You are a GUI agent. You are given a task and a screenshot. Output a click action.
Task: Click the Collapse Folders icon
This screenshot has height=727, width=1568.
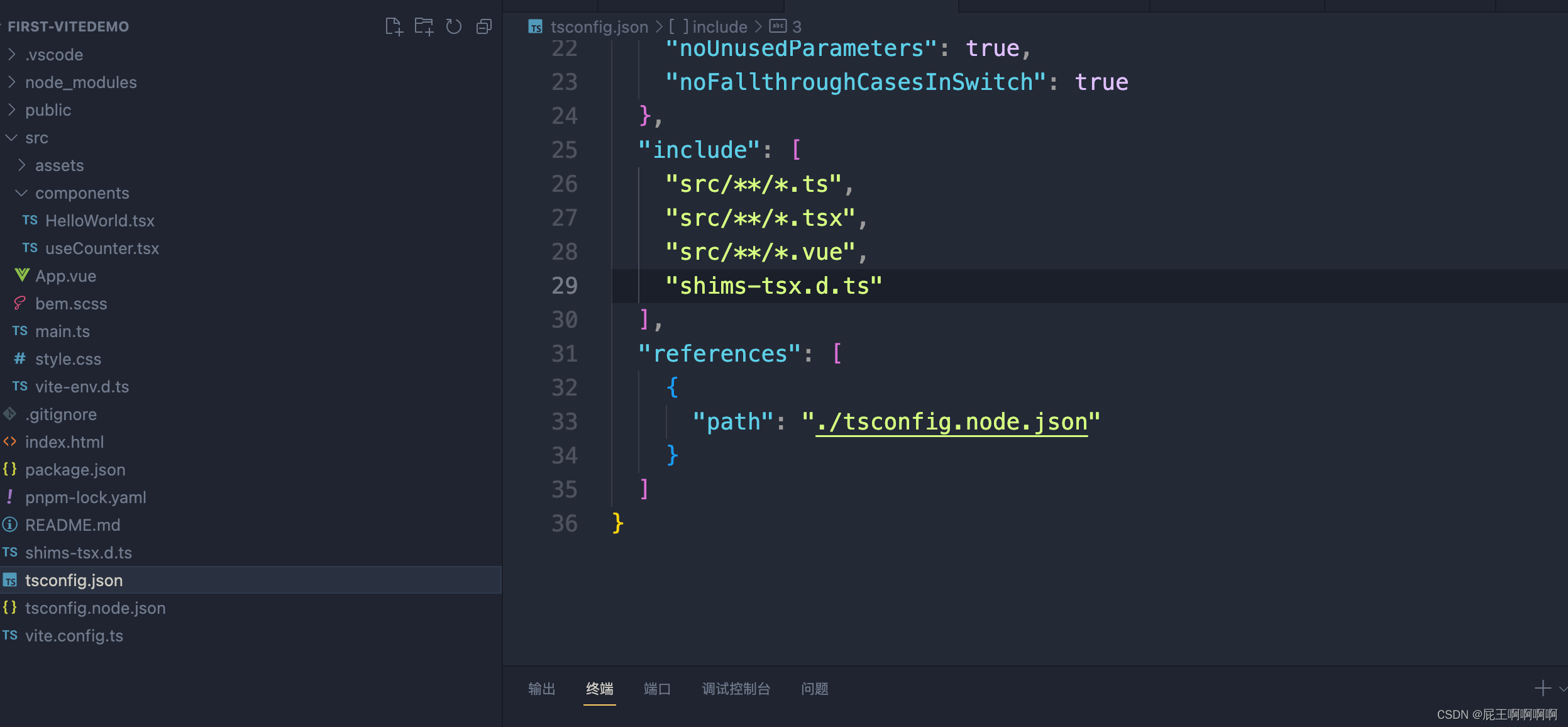click(484, 26)
